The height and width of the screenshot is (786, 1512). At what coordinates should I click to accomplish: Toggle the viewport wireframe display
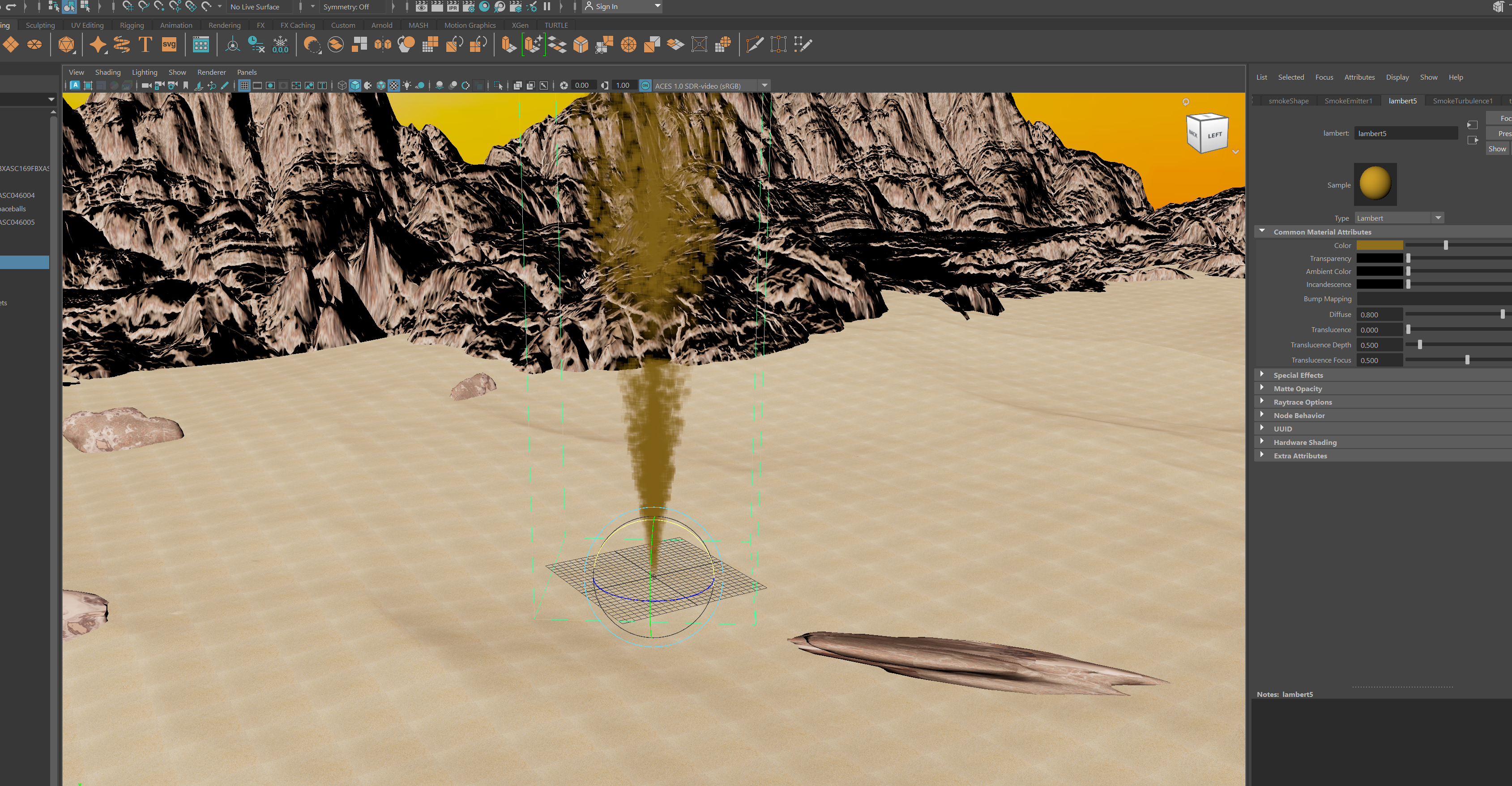tap(342, 85)
